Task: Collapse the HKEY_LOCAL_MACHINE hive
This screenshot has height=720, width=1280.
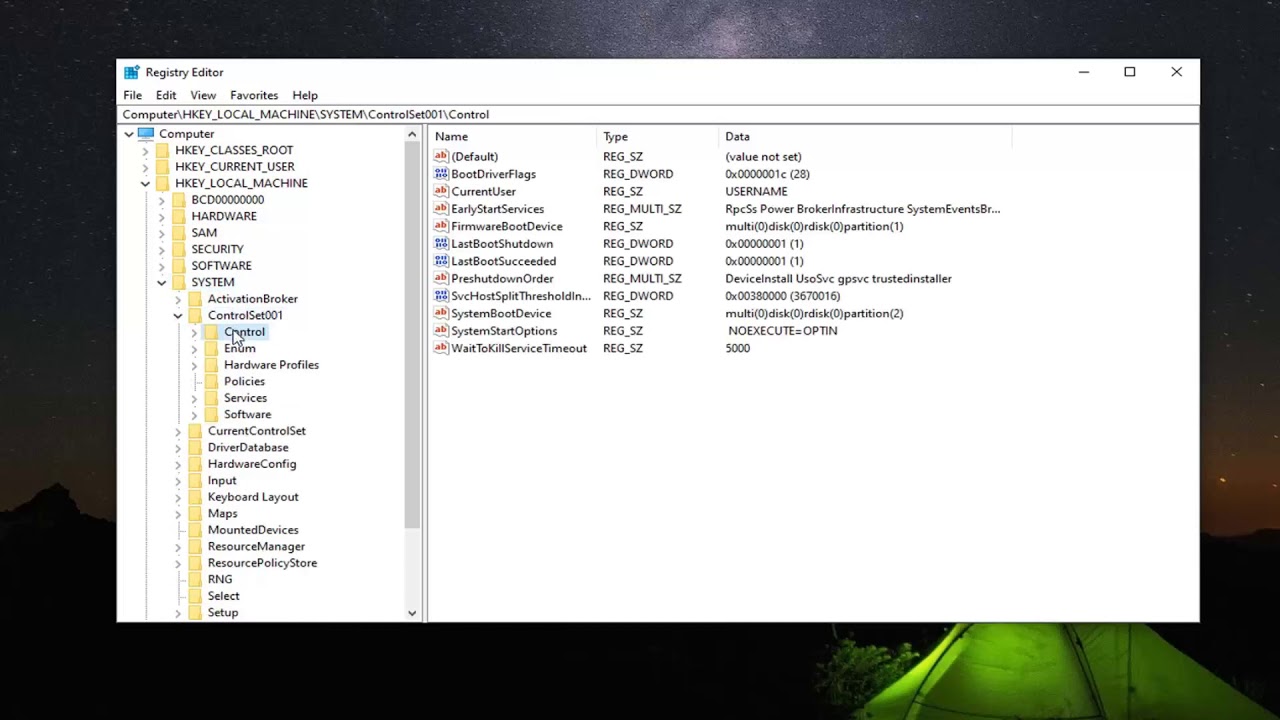Action: [x=145, y=183]
